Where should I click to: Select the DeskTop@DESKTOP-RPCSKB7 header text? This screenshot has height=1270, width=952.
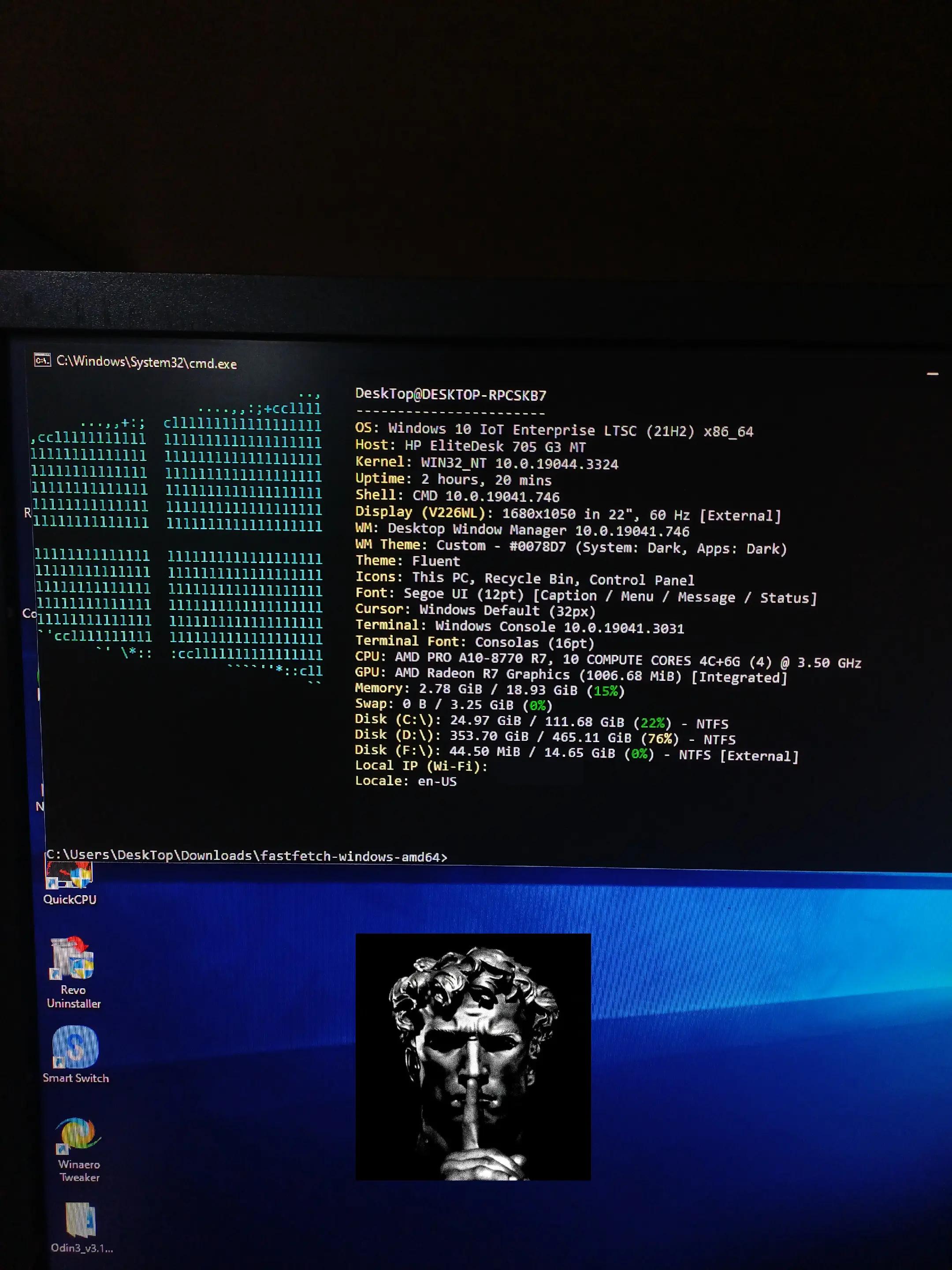450,394
